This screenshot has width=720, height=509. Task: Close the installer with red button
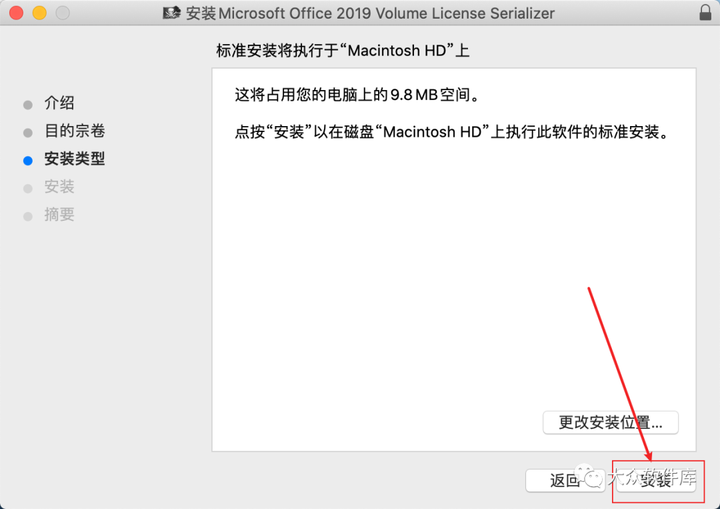[17, 13]
